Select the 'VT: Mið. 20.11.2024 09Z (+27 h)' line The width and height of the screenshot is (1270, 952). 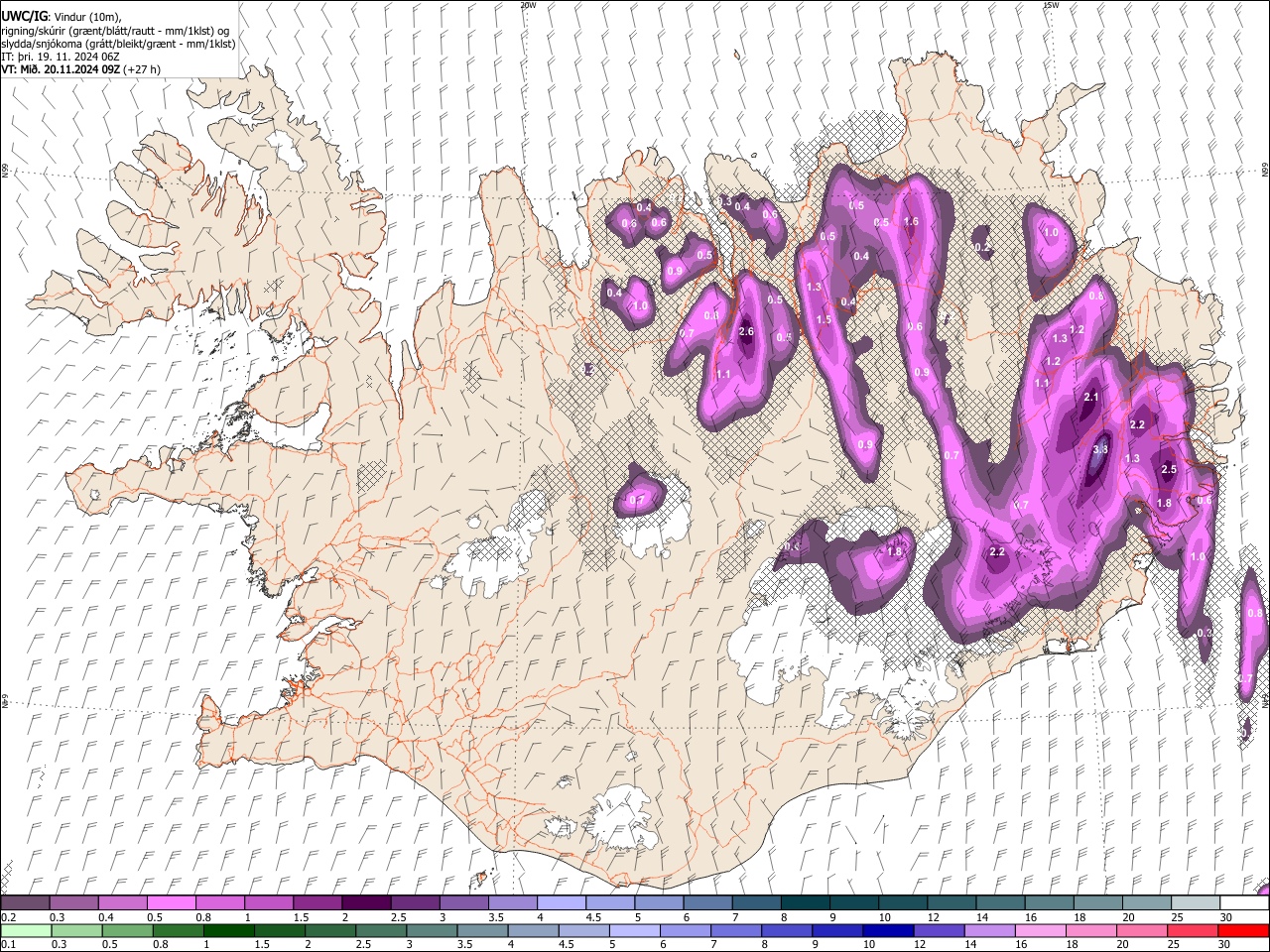pyautogui.click(x=80, y=69)
